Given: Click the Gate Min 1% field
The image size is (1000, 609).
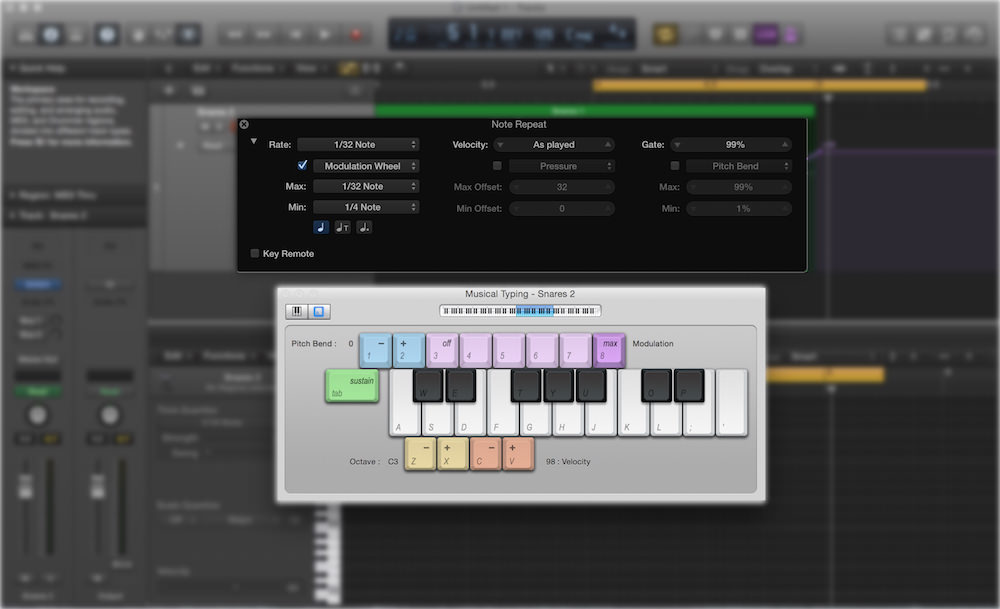Looking at the screenshot, I should [739, 209].
